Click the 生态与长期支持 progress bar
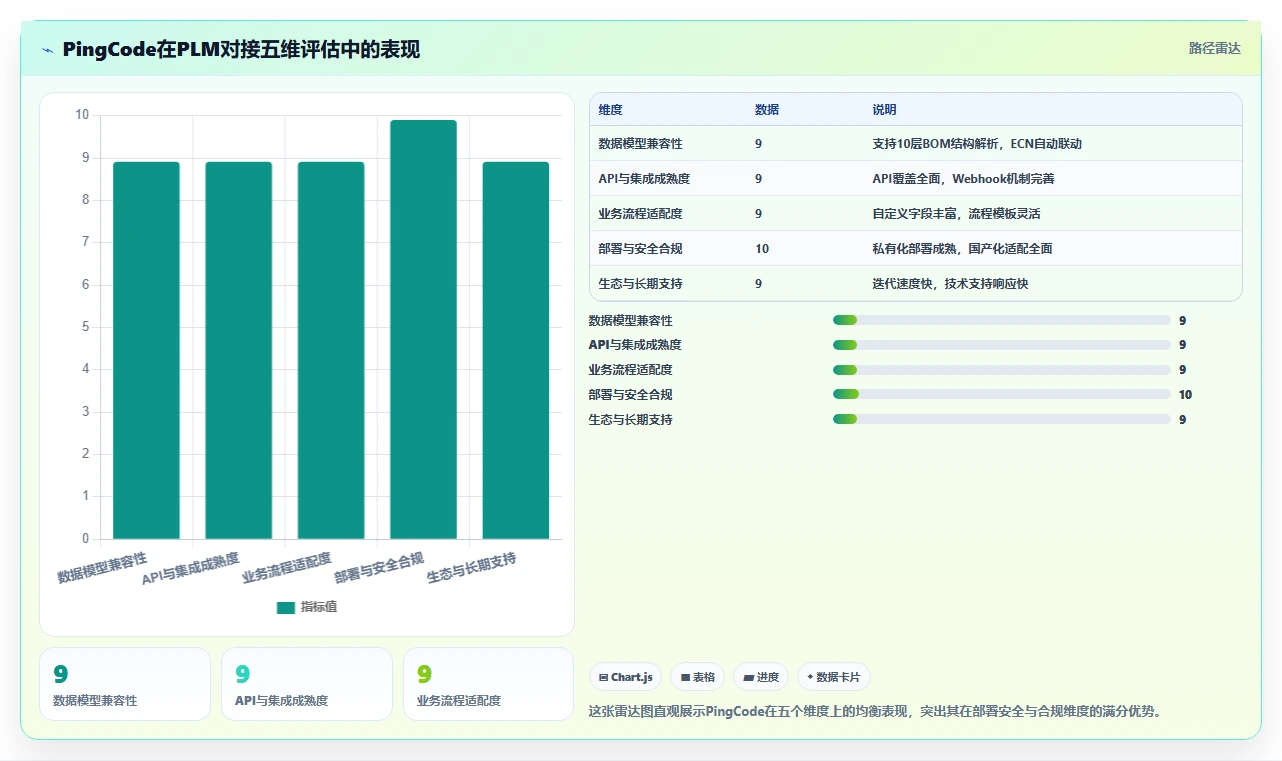Image resolution: width=1282 pixels, height=761 pixels. pyautogui.click(x=1001, y=419)
